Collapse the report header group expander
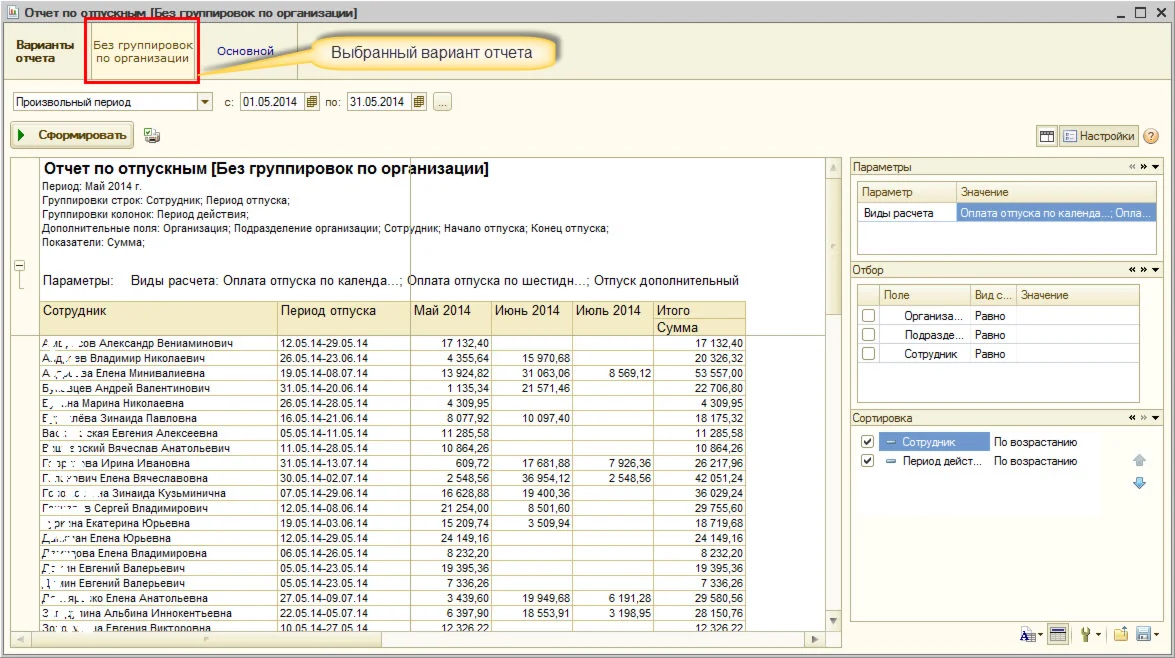Viewport: 1175px width, 658px height. (19, 266)
